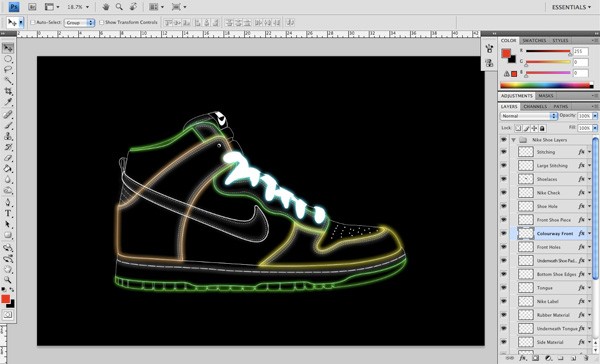Click the Rotate View tool in the application bar
Viewport: 600px width, 364px height.
pos(133,7)
